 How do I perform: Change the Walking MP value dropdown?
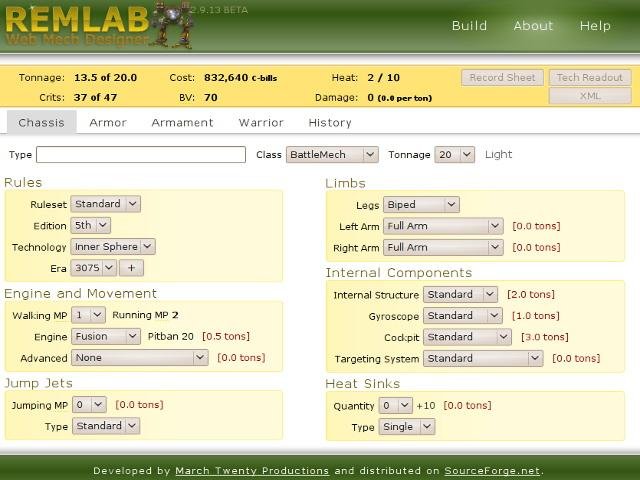pyautogui.click(x=88, y=315)
